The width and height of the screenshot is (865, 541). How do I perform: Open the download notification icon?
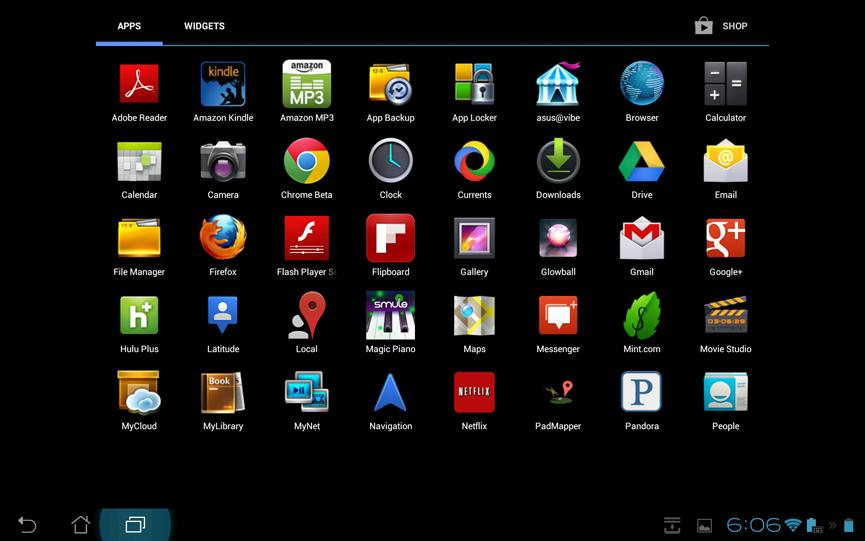[672, 525]
